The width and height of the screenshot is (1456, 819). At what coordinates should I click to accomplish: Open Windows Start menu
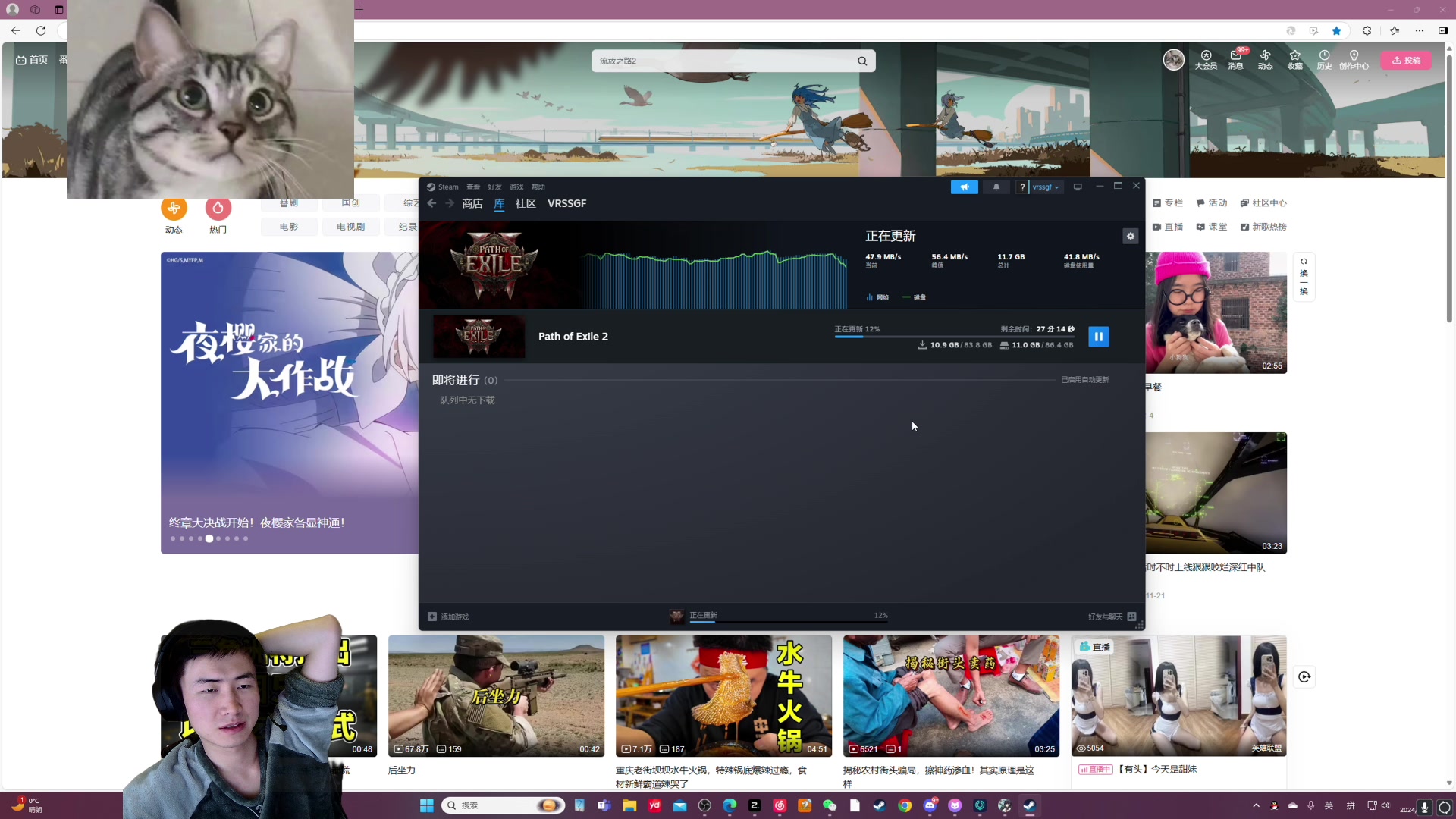tap(426, 805)
